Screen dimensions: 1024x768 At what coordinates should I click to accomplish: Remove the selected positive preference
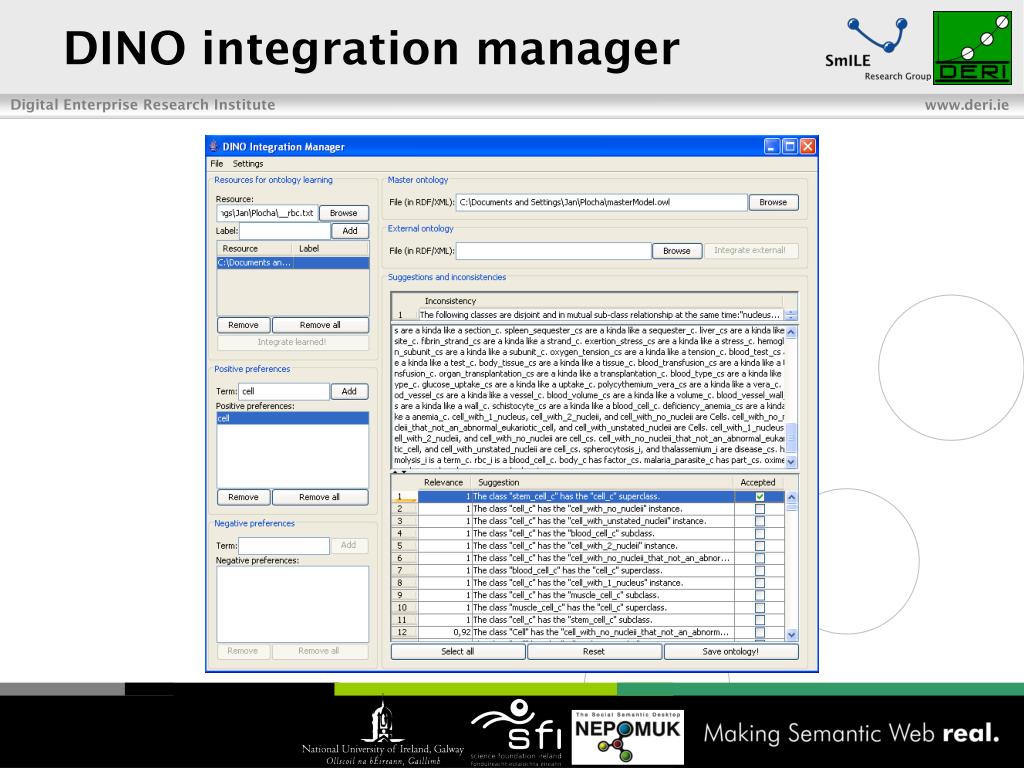point(243,497)
